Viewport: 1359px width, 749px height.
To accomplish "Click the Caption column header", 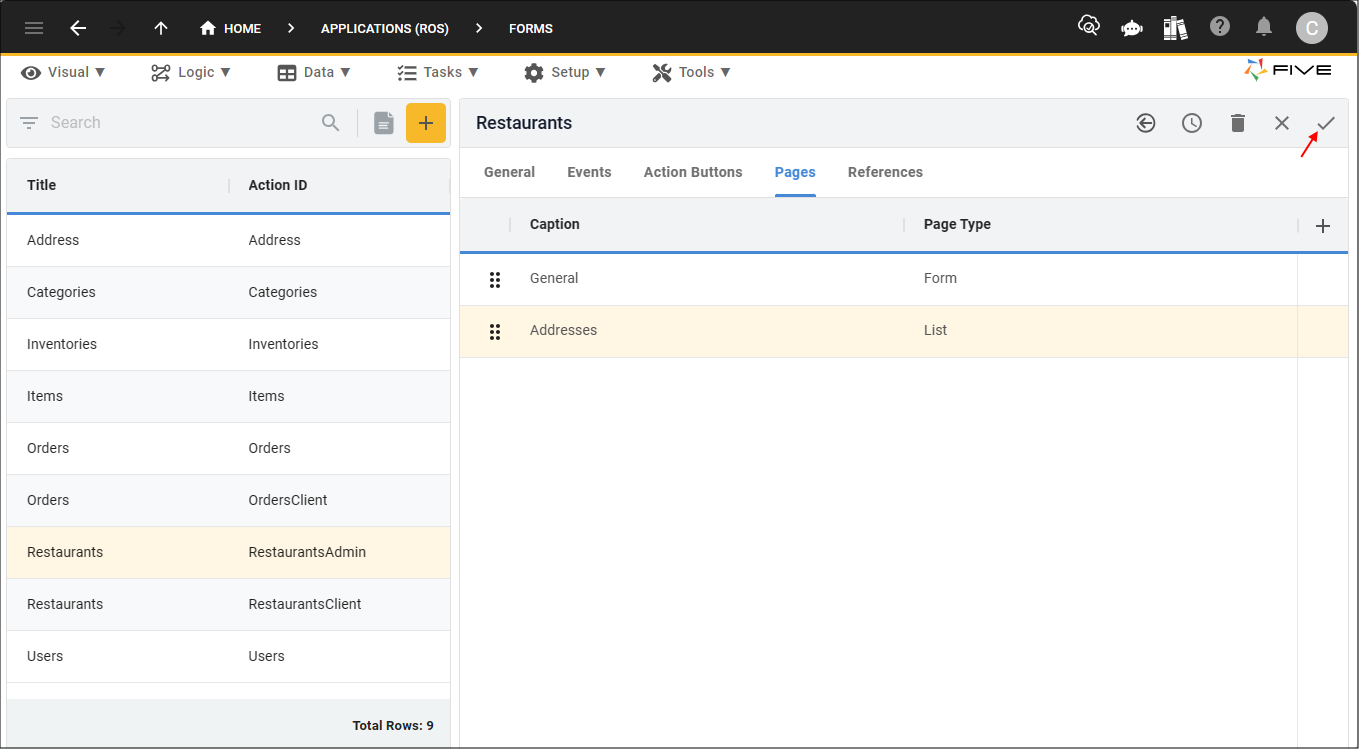I will point(555,224).
